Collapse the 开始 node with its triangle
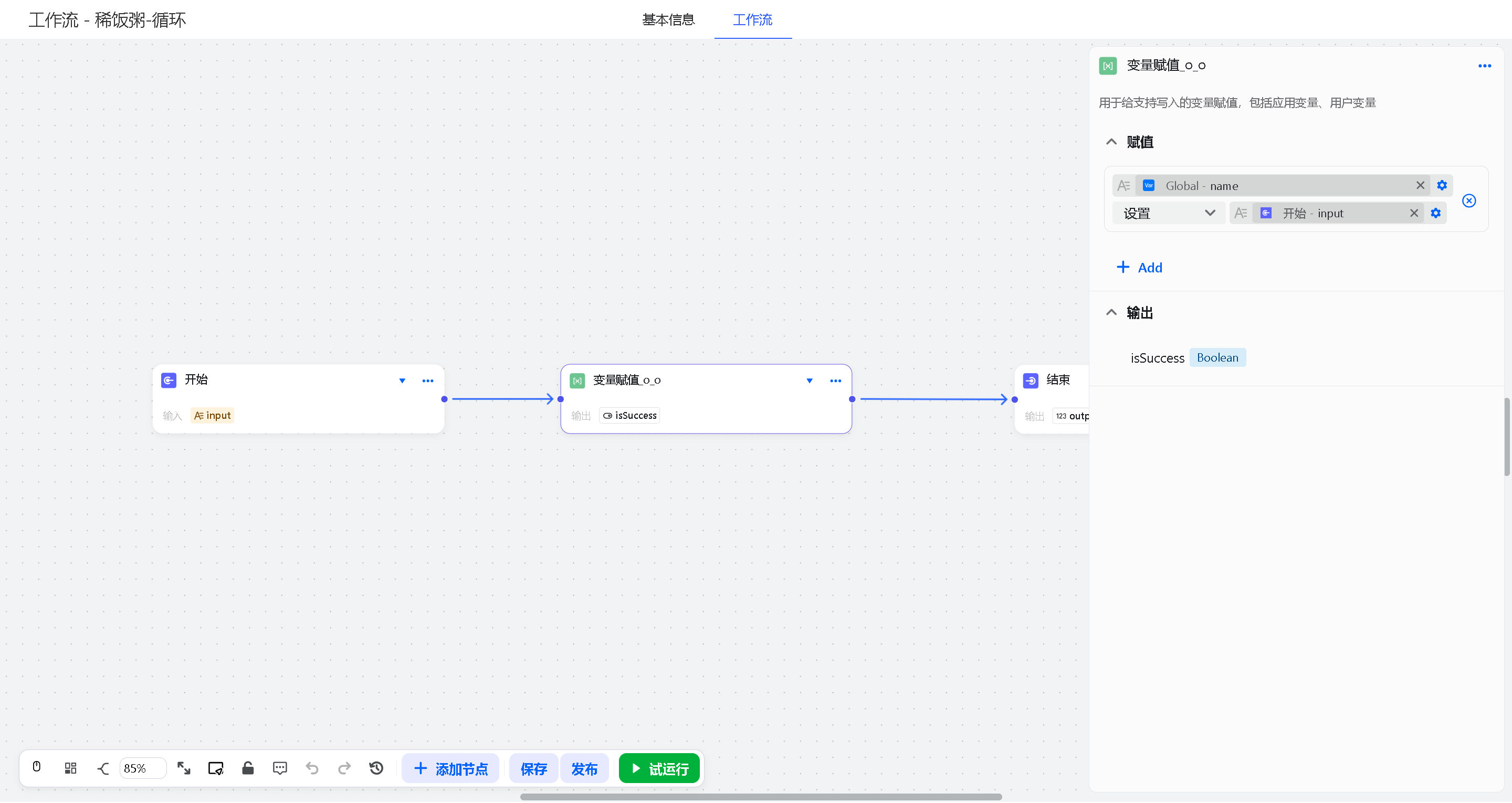The height and width of the screenshot is (803, 1512). click(x=402, y=381)
